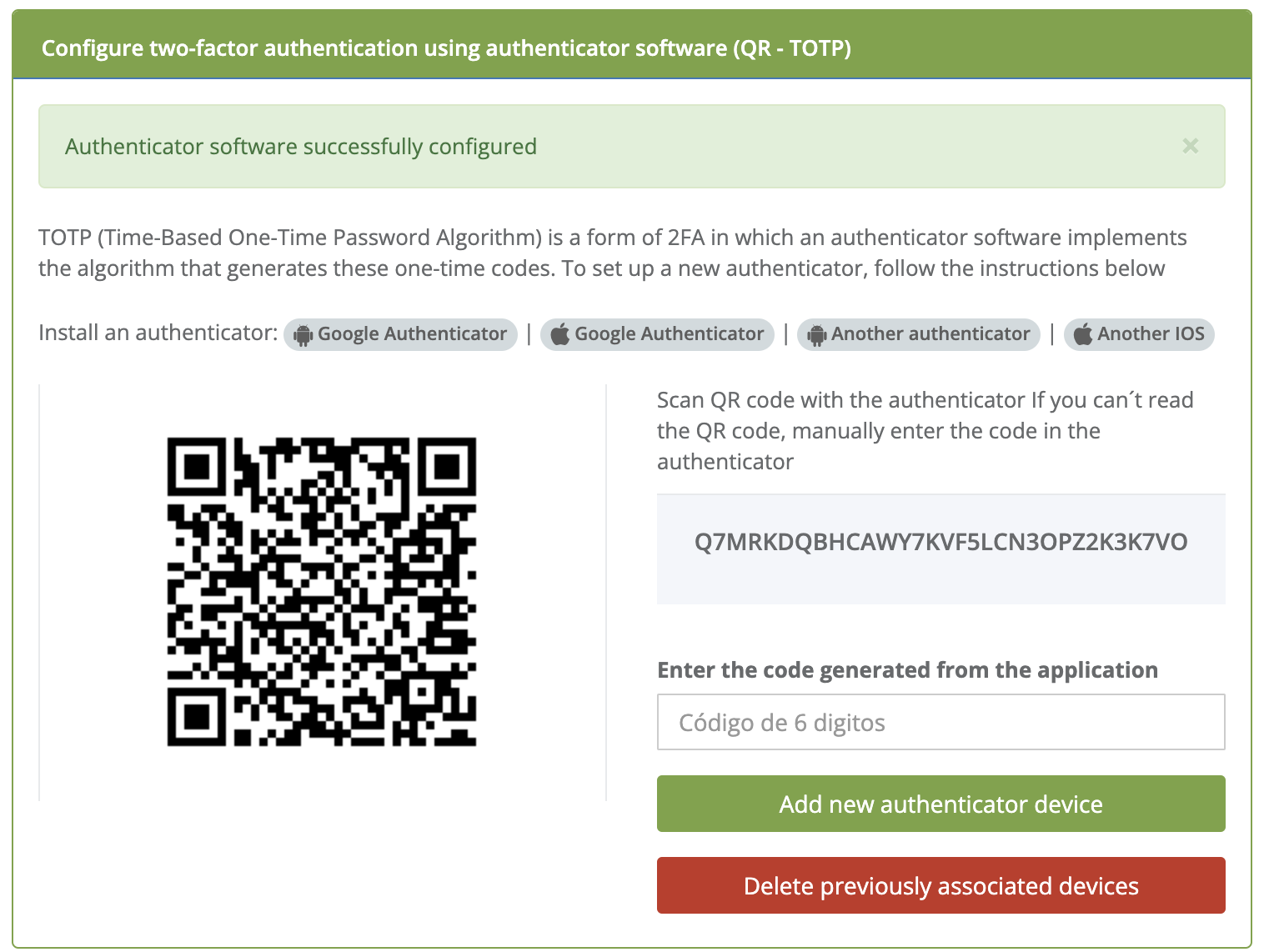Viewport: 1274px width, 952px height.
Task: Click Apple icon in Another IOS badge
Action: point(1083,334)
